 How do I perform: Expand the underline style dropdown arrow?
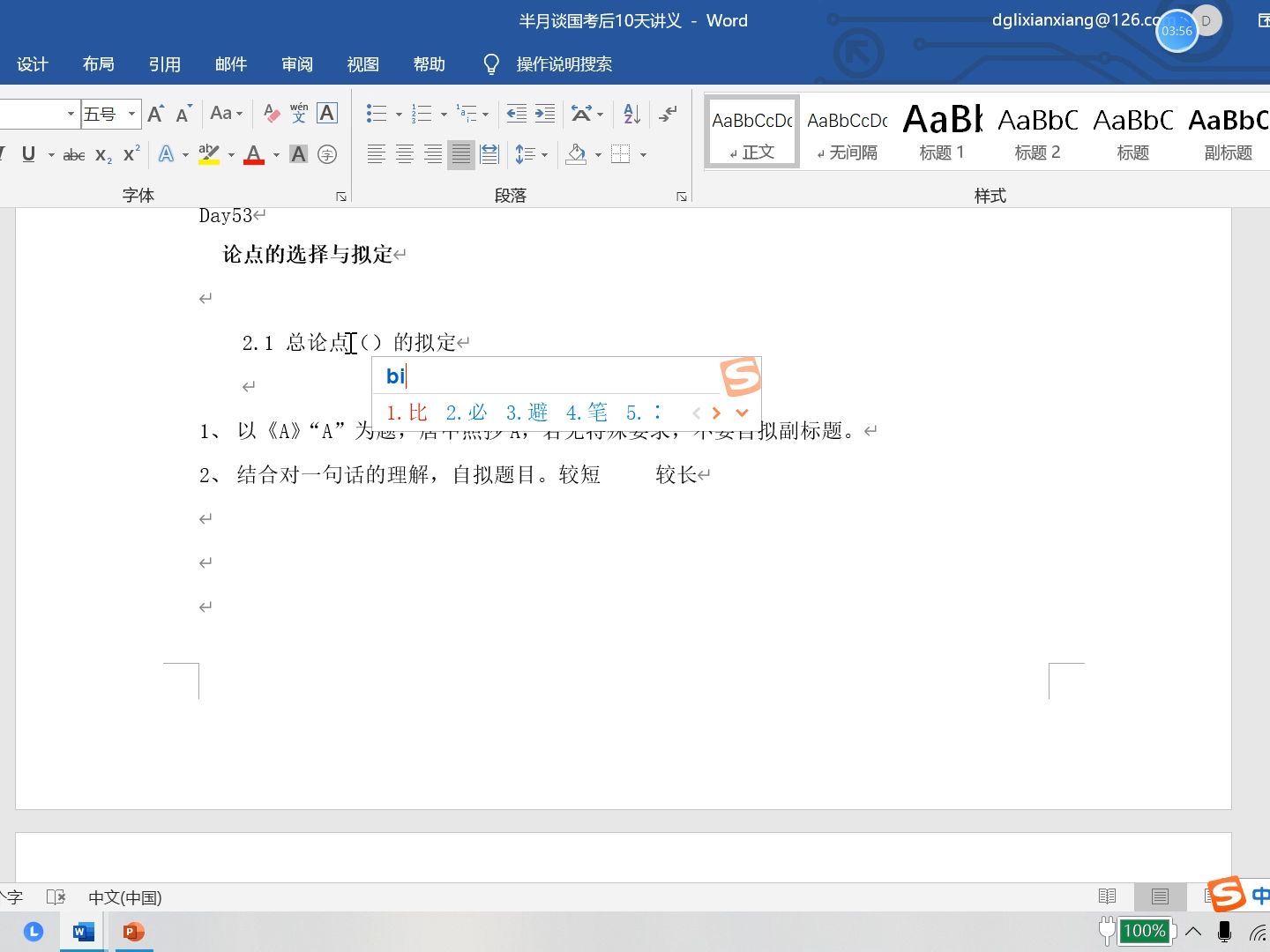point(51,155)
